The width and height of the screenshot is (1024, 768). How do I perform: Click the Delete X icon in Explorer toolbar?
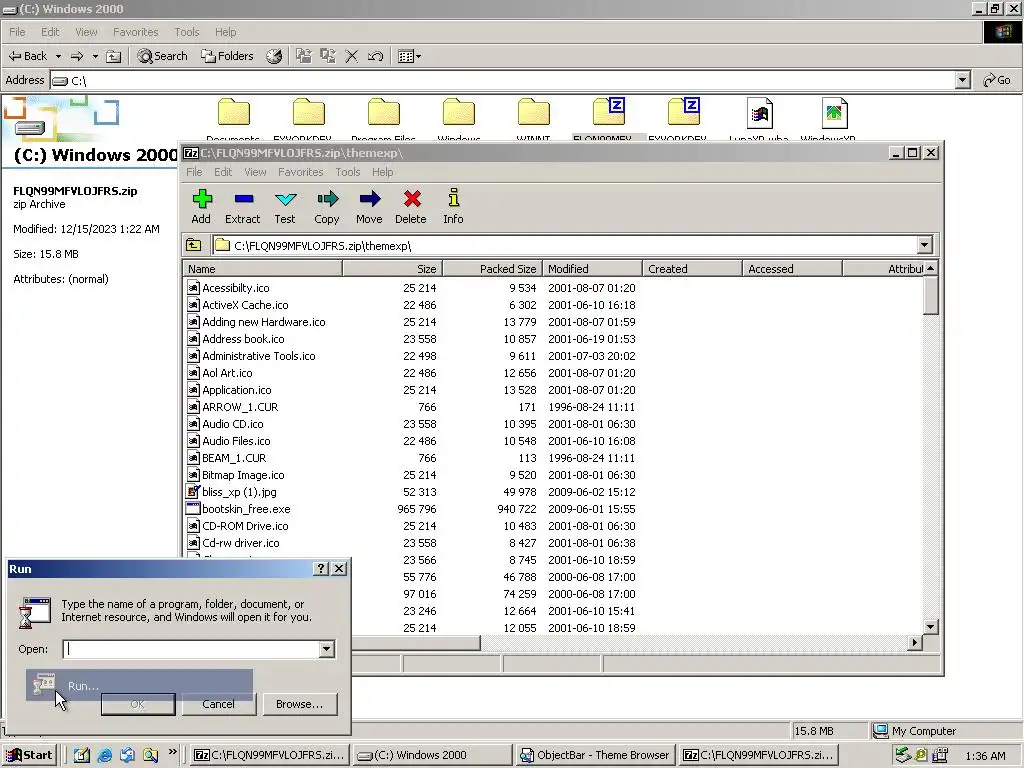[351, 56]
